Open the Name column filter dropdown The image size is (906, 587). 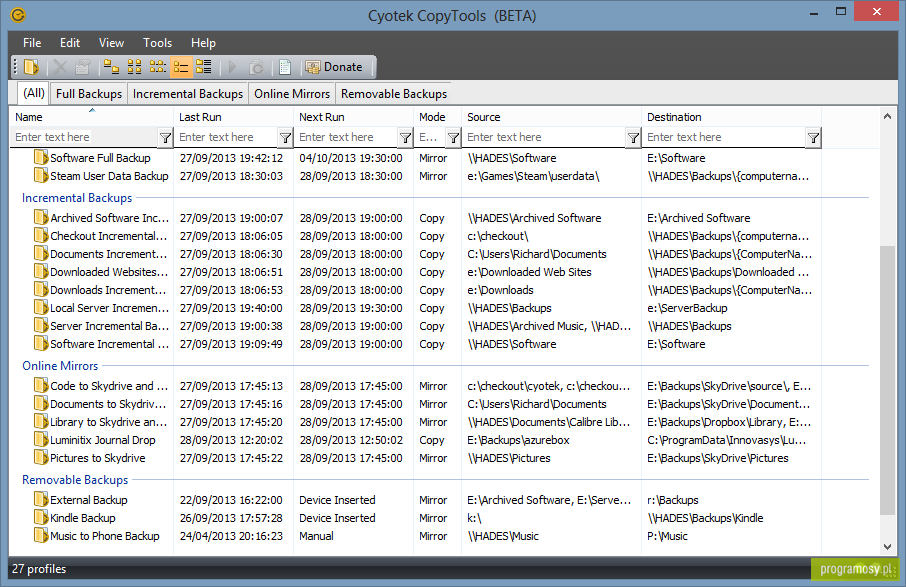tap(165, 138)
